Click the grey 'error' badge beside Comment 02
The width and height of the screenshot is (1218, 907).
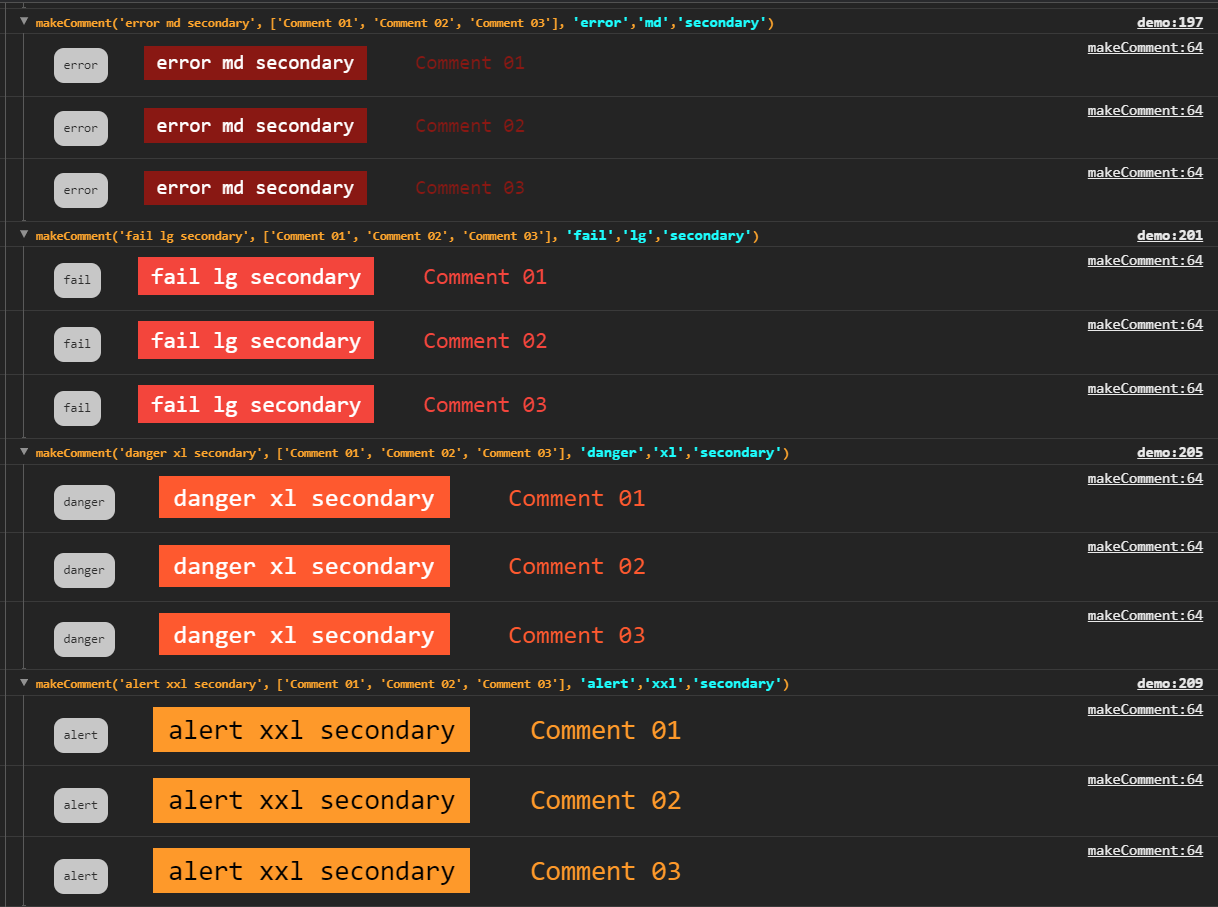click(x=81, y=128)
